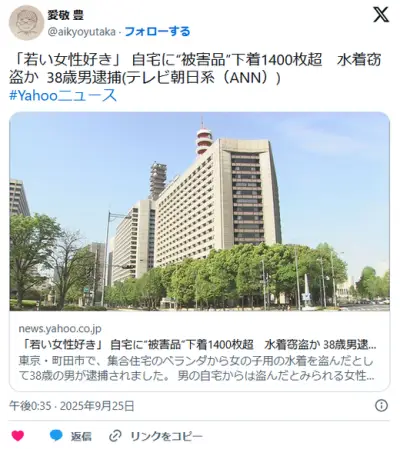Click the chain link copy icon
Viewport: 400px width, 449px height.
[115, 436]
